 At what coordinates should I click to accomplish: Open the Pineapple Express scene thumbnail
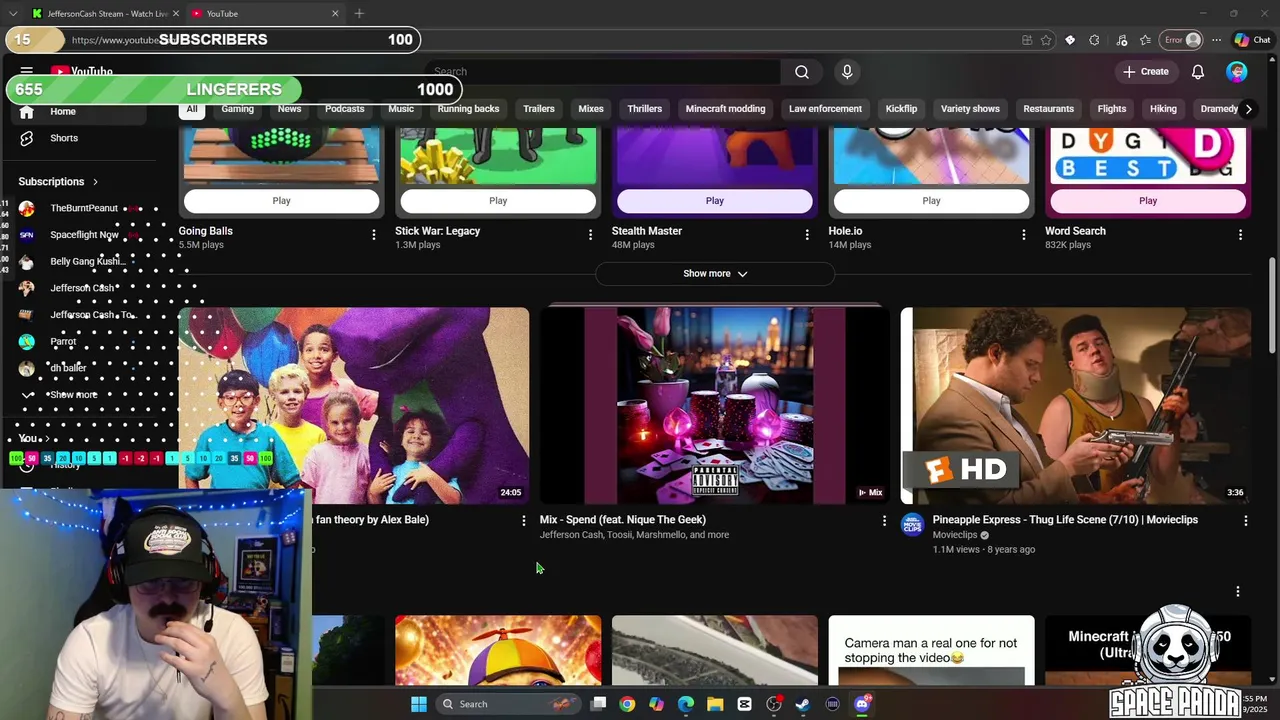coord(1076,406)
